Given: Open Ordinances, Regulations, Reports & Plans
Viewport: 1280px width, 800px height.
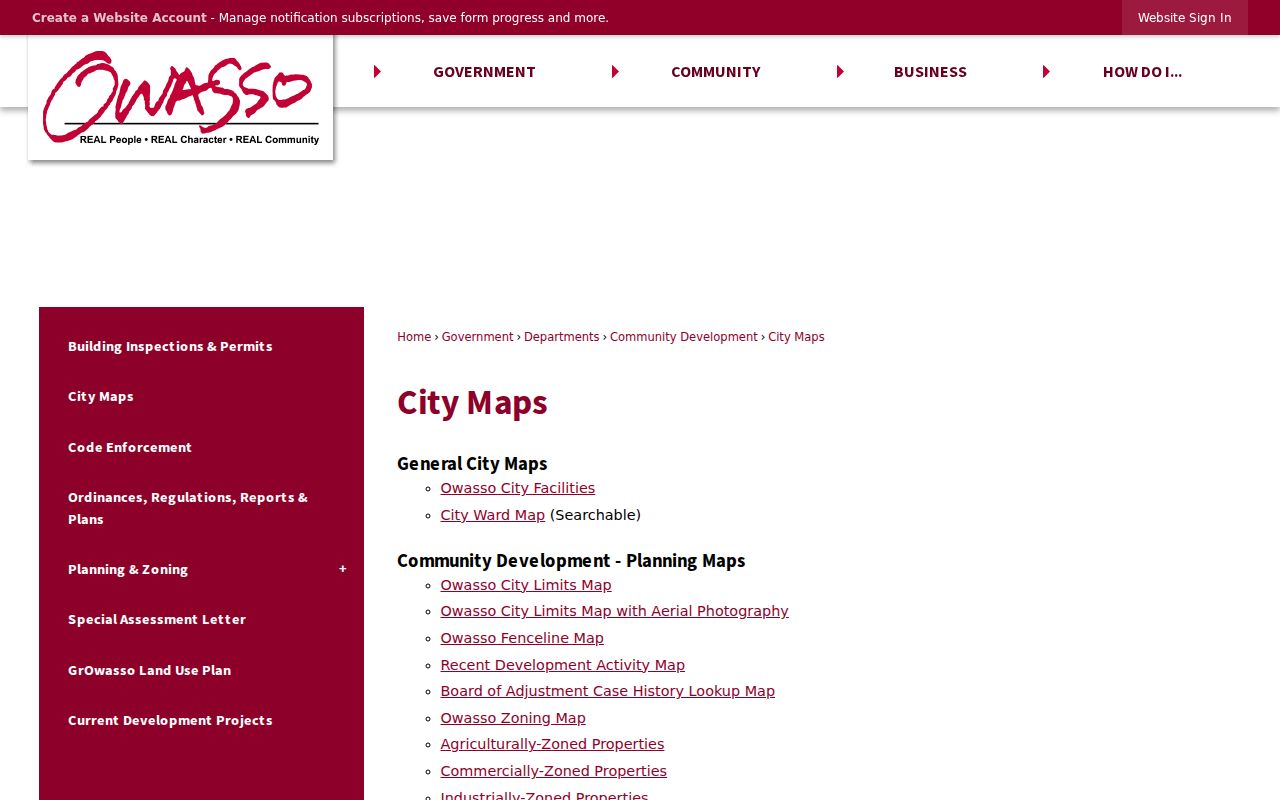Looking at the screenshot, I should coord(188,508).
